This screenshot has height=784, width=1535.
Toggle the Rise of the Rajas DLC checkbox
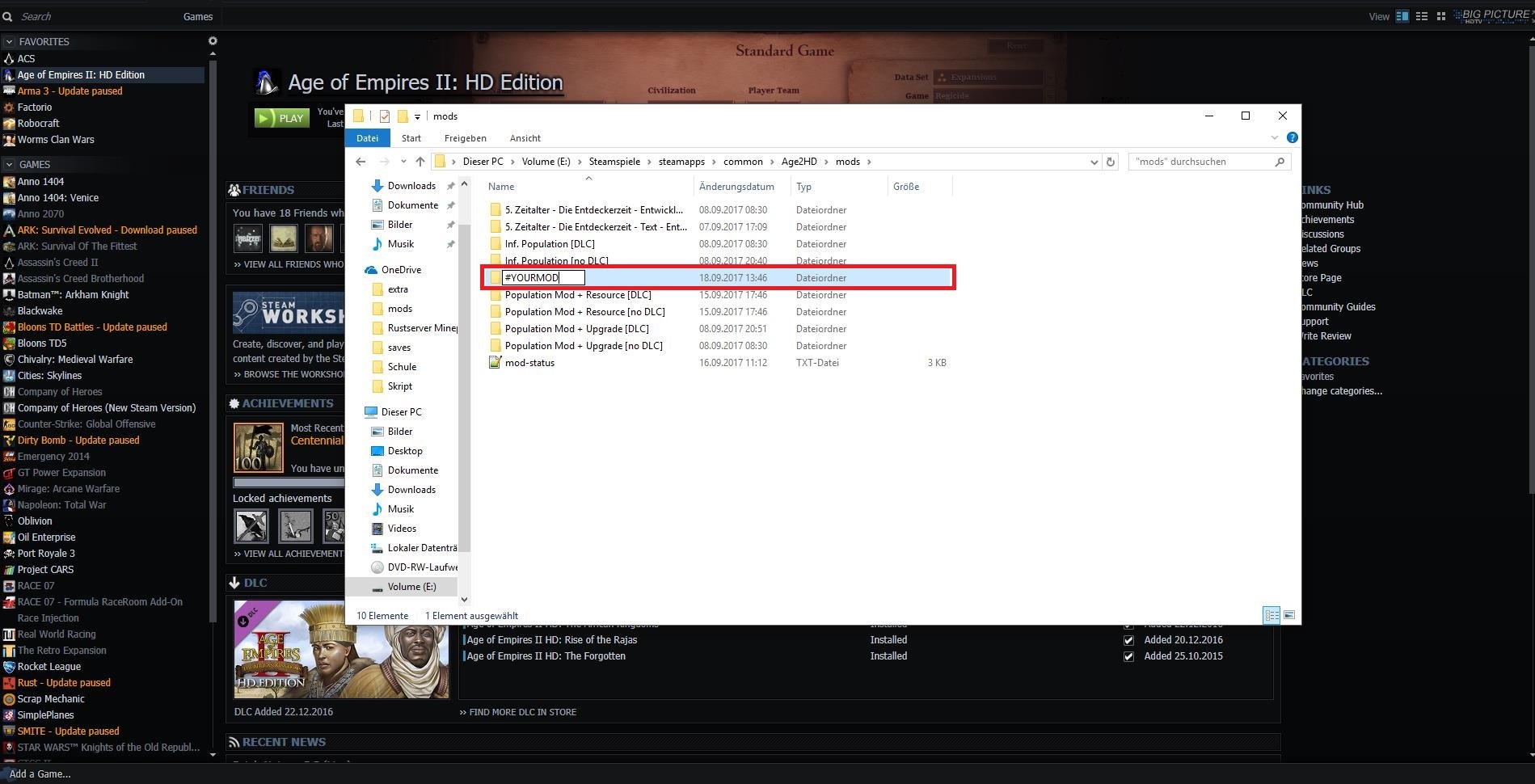point(1128,640)
